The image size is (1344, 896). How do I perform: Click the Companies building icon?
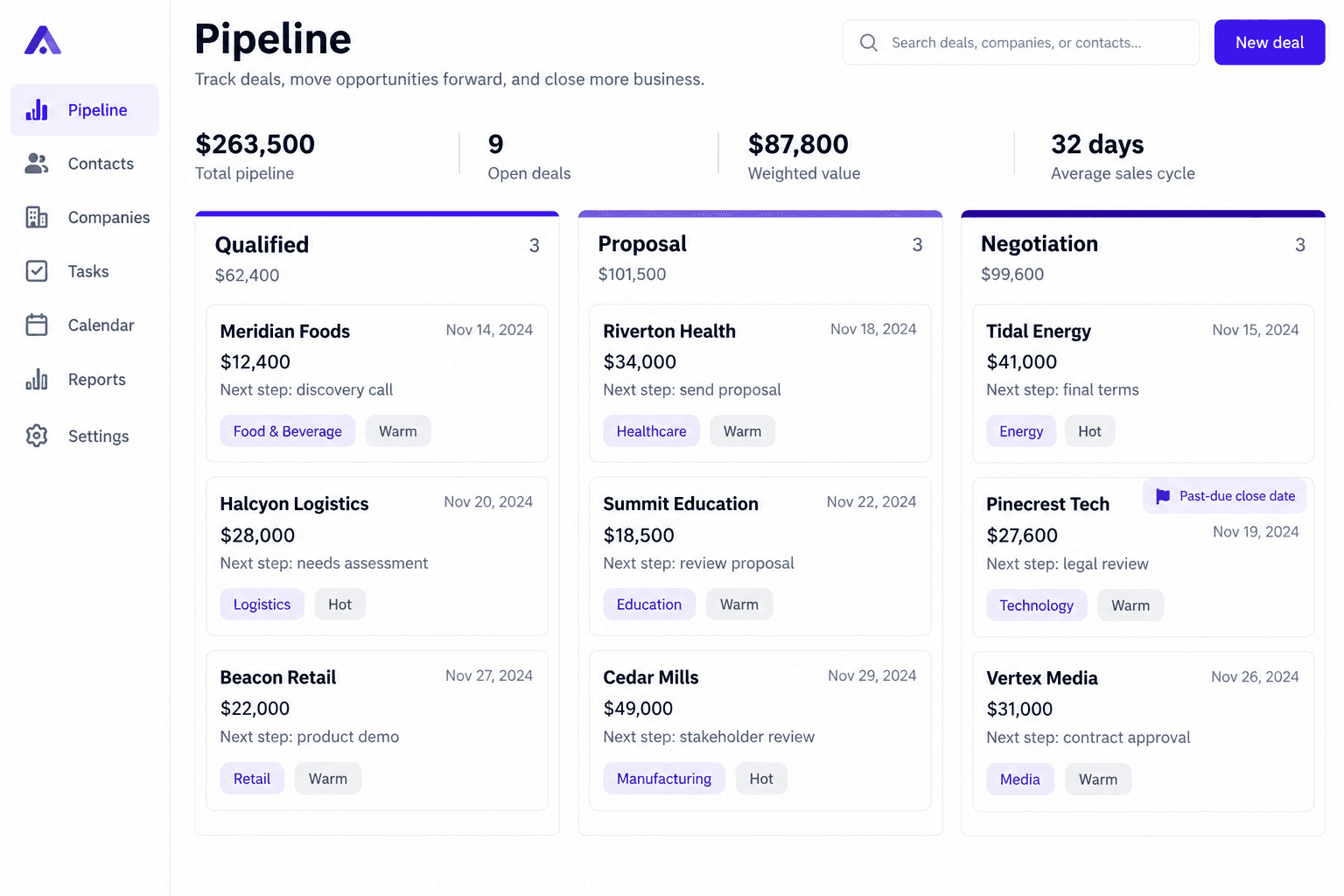37,217
